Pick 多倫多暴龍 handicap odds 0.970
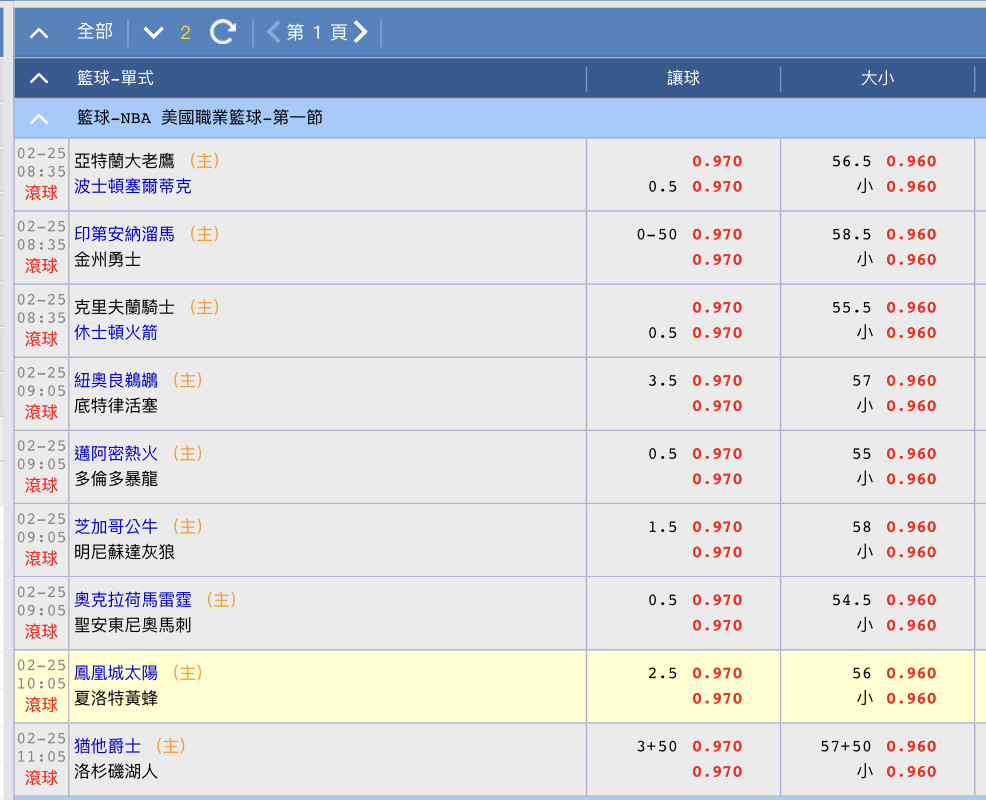Image resolution: width=986 pixels, height=800 pixels. point(717,479)
